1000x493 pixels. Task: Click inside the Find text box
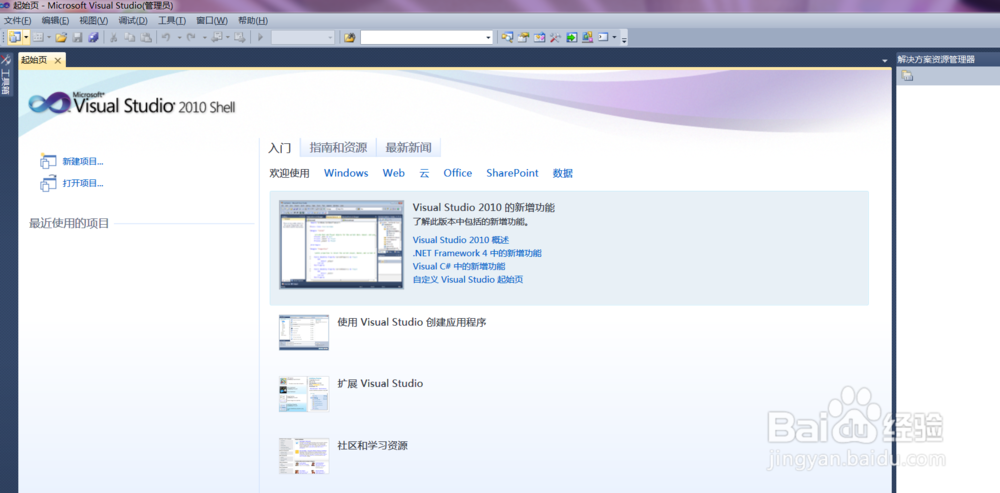click(x=422, y=38)
